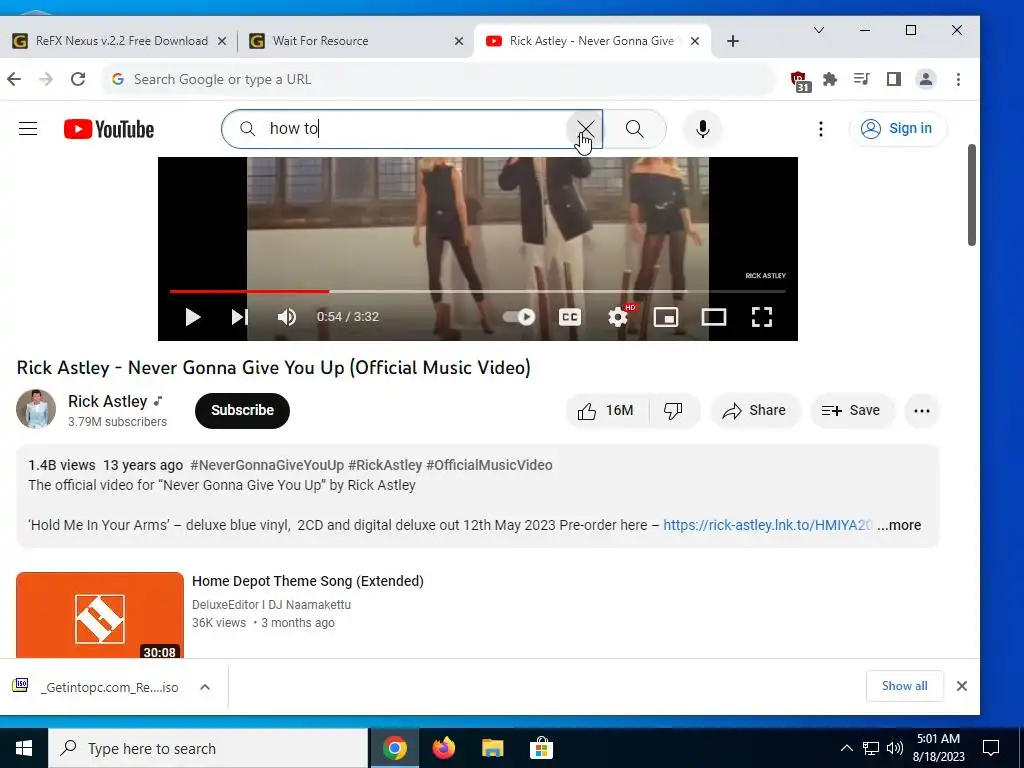Open the YouTube hamburger guide menu

tap(28, 129)
